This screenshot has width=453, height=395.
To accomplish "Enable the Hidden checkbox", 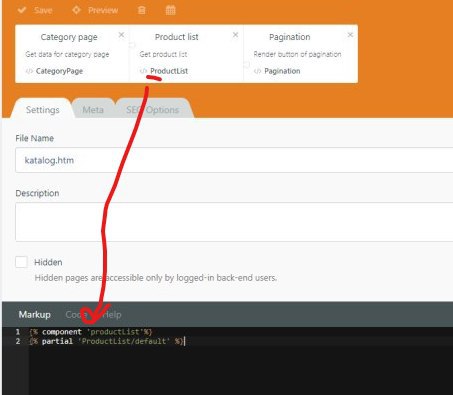I will pyautogui.click(x=21, y=262).
